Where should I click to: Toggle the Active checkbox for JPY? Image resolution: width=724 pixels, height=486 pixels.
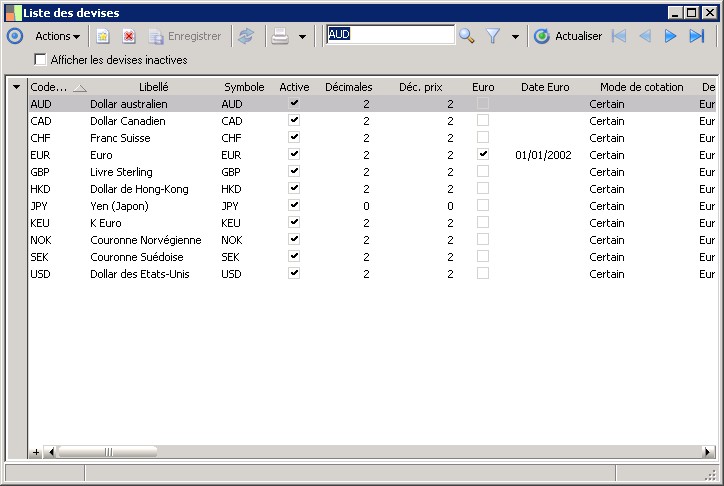pyautogui.click(x=294, y=205)
